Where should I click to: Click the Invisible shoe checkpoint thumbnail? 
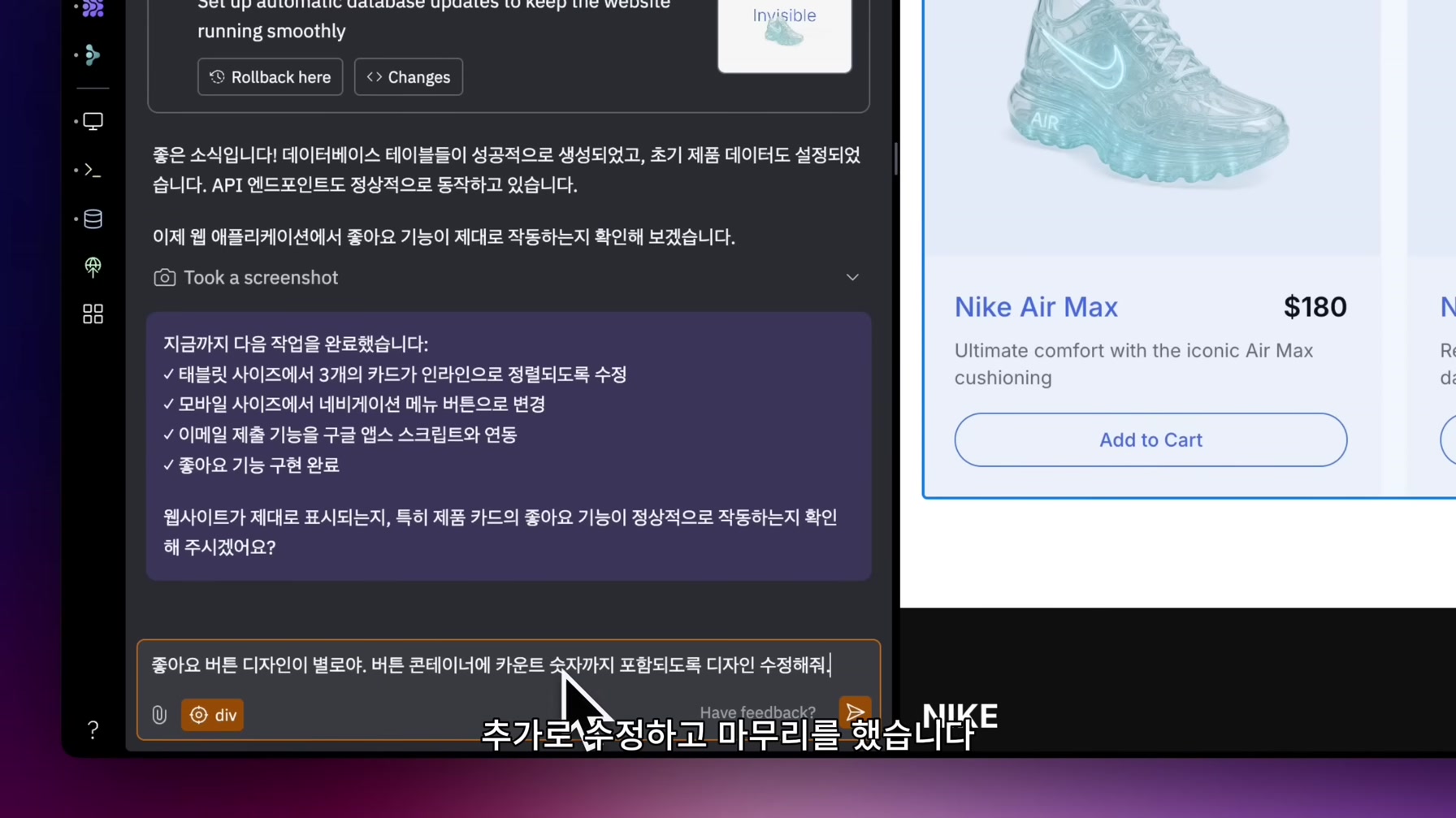pyautogui.click(x=784, y=35)
